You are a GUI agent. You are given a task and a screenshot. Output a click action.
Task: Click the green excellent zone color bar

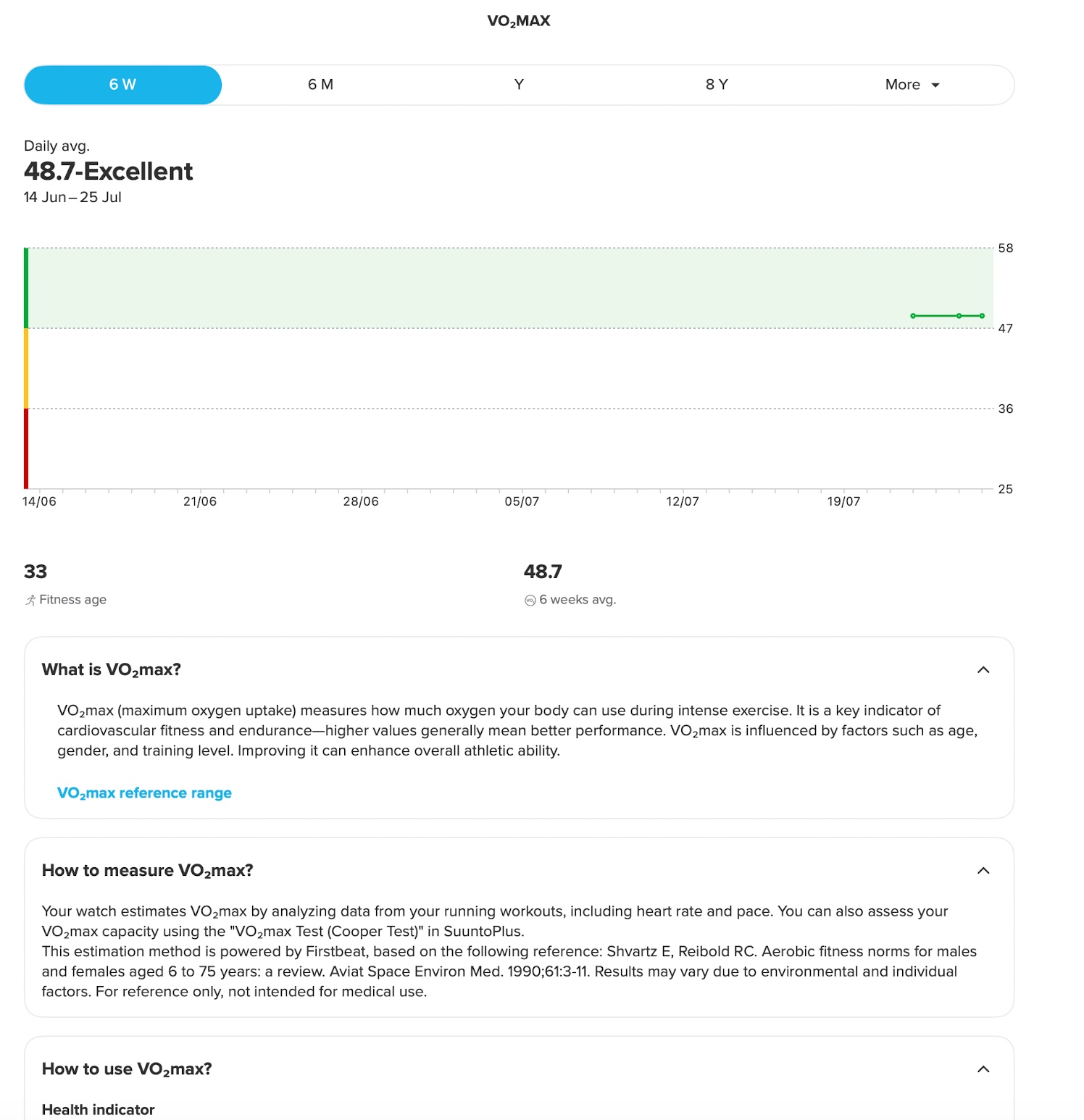26,288
